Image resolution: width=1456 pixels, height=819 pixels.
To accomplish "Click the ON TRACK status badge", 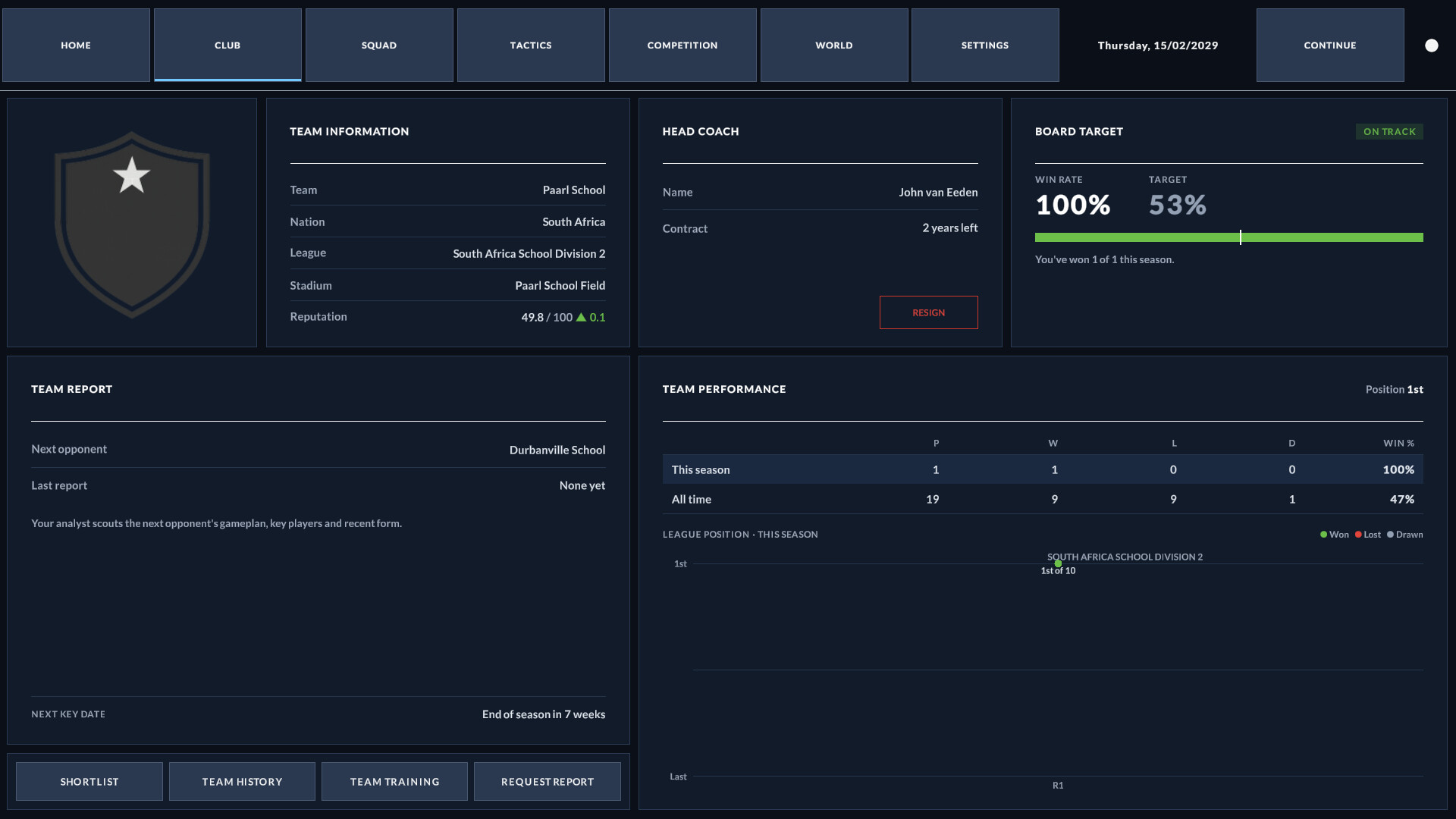I will 1389,132.
